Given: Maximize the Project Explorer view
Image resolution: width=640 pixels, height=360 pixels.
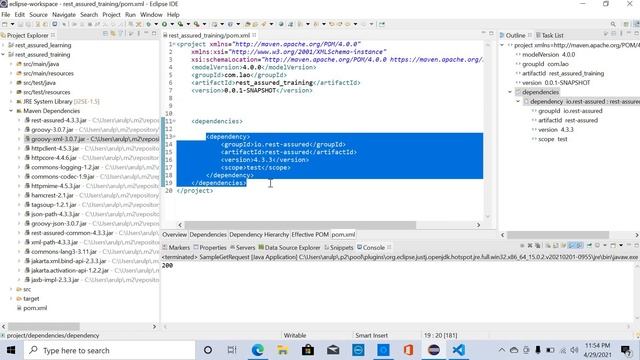Looking at the screenshot, I should (x=154, y=34).
